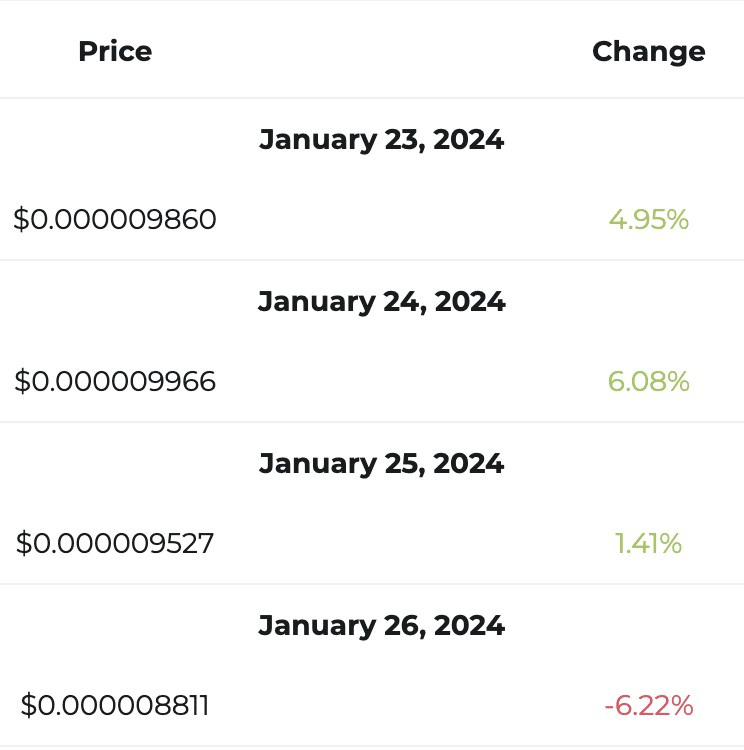Click the 6.08% change value

tap(648, 382)
